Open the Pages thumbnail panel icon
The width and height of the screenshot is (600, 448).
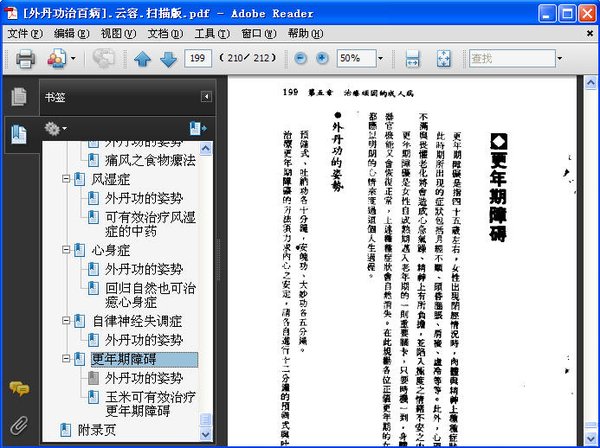pyautogui.click(x=19, y=96)
